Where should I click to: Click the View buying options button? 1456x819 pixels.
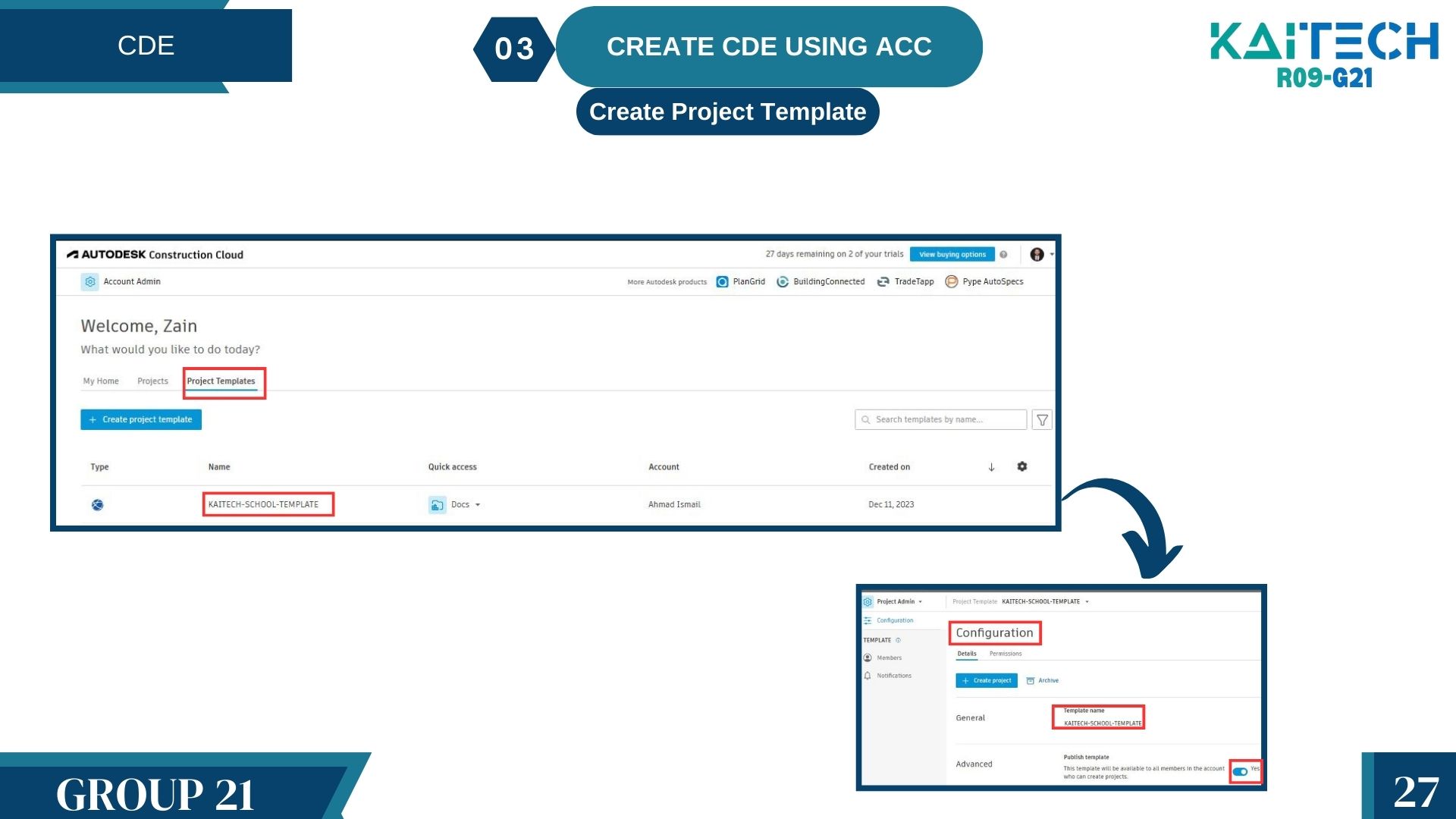952,255
